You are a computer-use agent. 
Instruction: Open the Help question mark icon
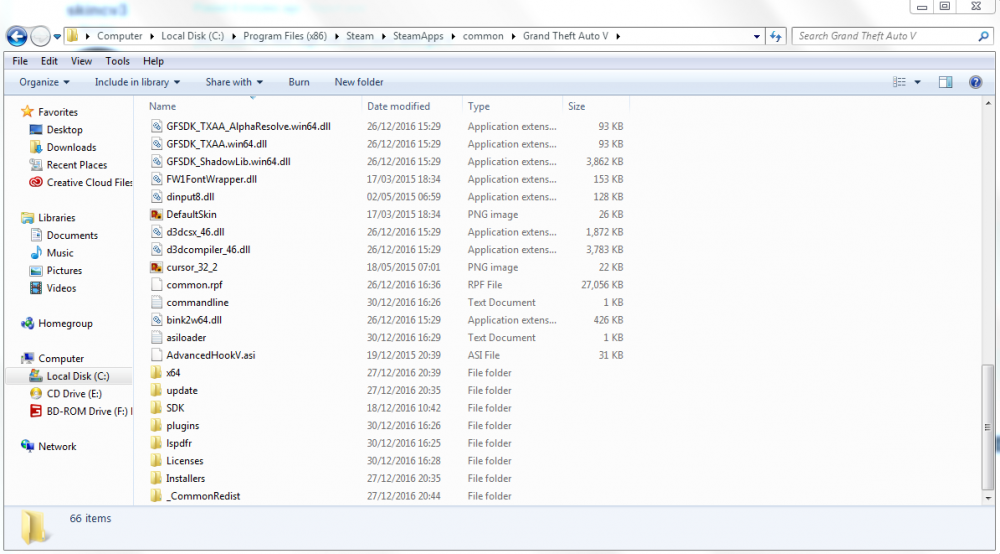tap(975, 82)
